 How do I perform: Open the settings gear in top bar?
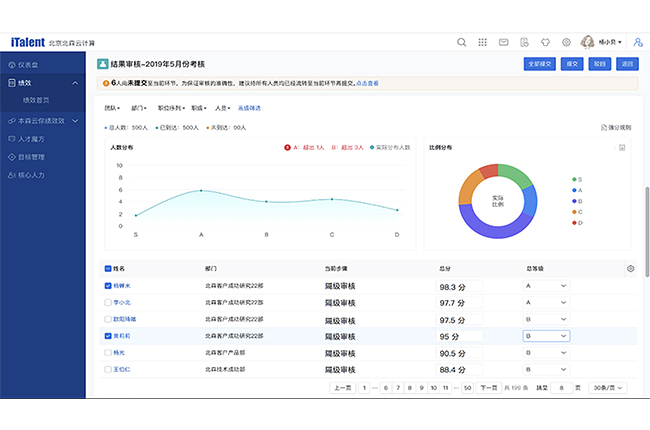click(x=566, y=42)
